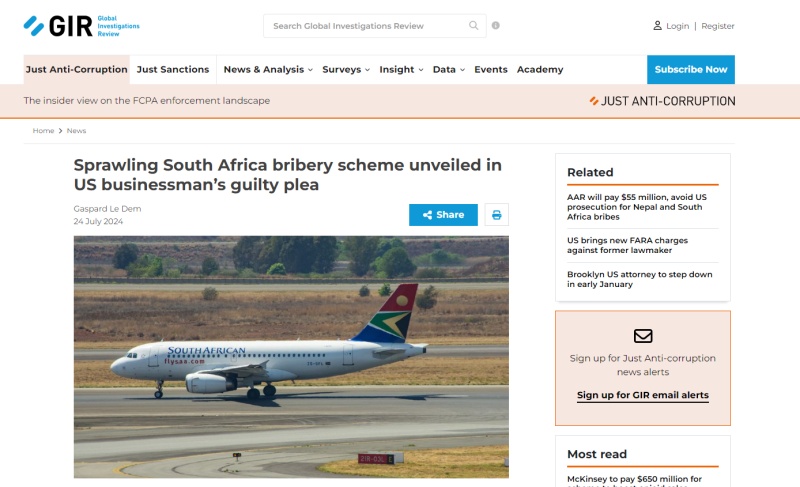Click the Register link
The height and width of the screenshot is (487, 800).
[718, 26]
